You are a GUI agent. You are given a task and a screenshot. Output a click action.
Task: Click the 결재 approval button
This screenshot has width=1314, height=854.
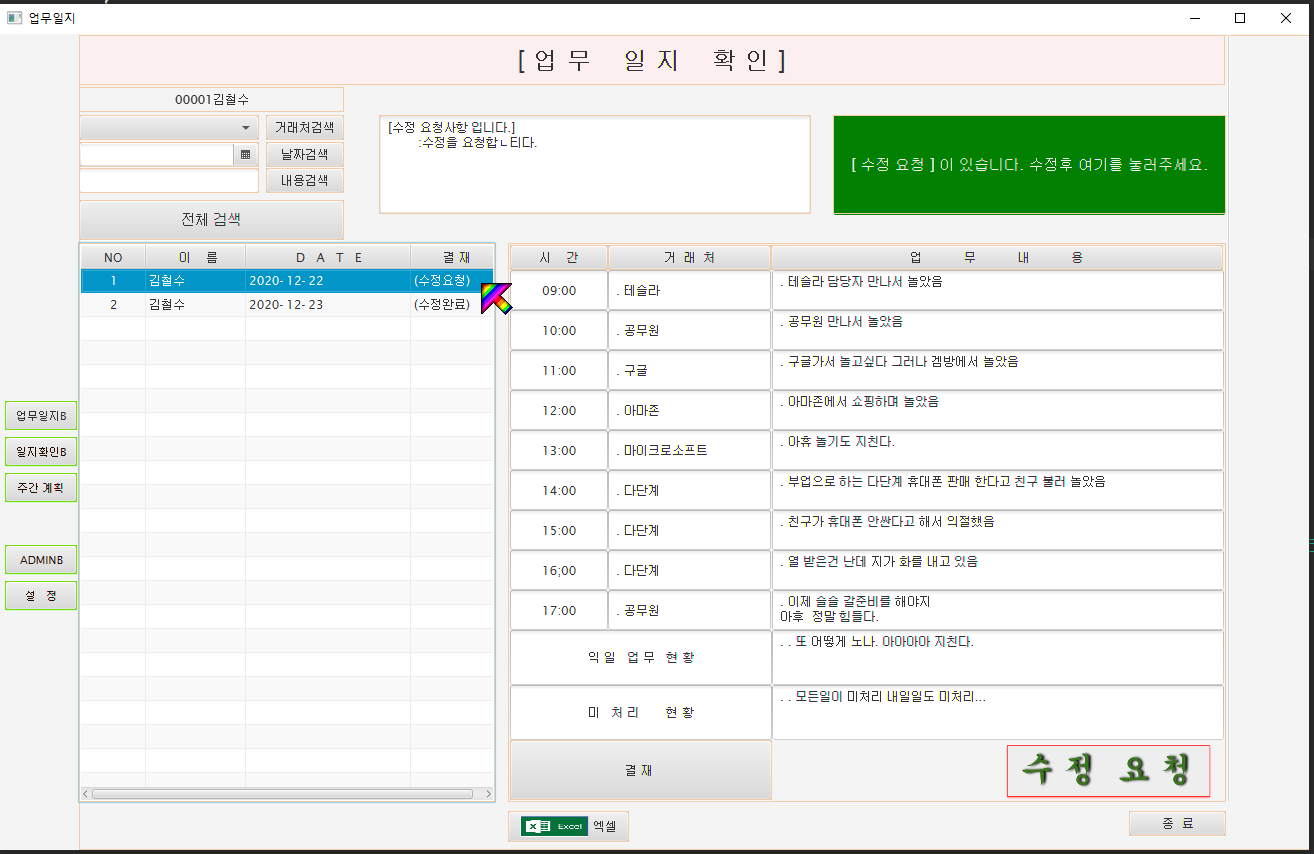click(640, 770)
